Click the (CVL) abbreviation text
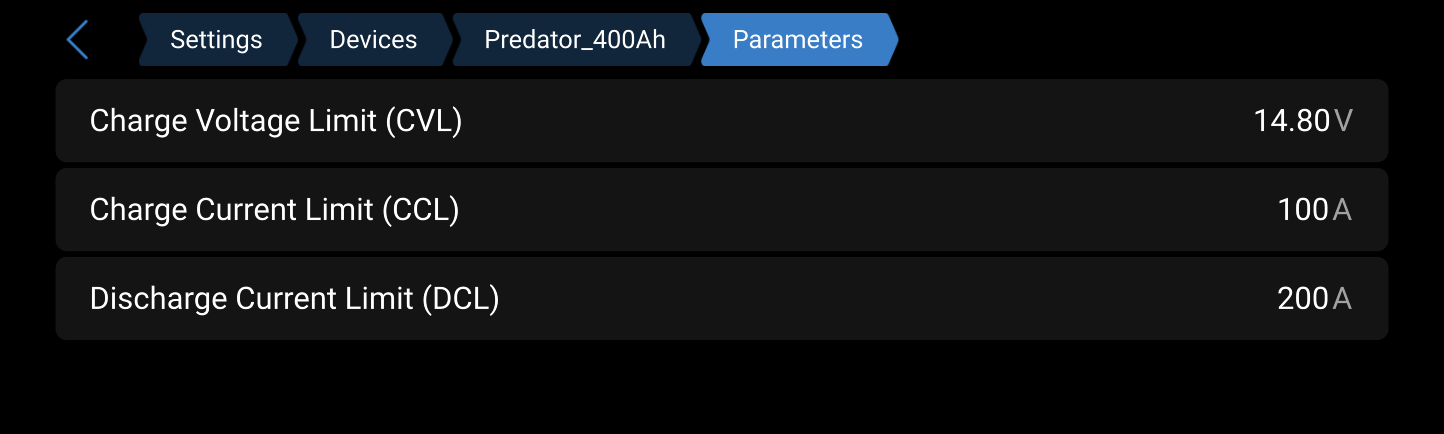This screenshot has width=1444, height=434. 423,121
